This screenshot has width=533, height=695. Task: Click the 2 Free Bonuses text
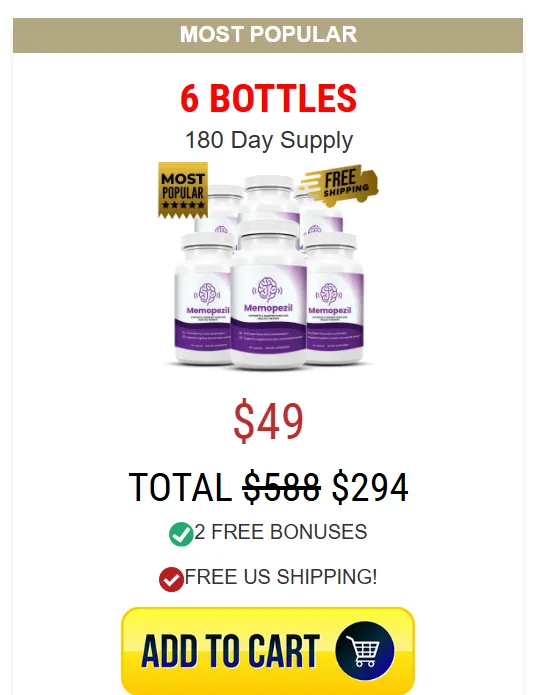pyautogui.click(x=281, y=532)
